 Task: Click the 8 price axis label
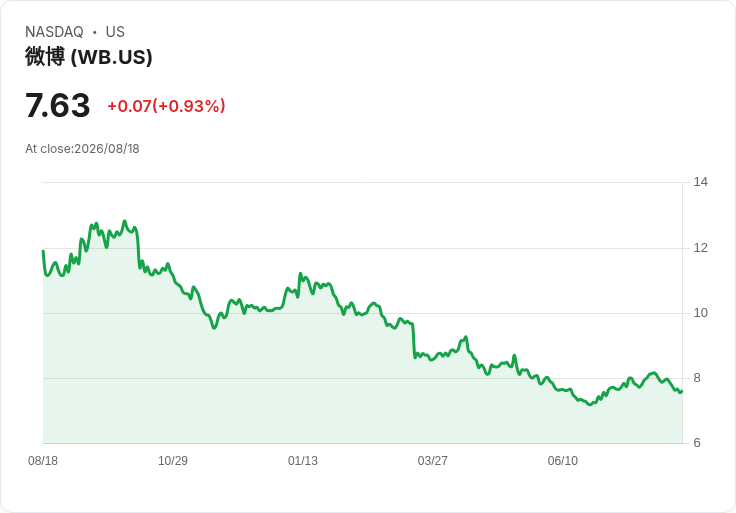click(697, 378)
